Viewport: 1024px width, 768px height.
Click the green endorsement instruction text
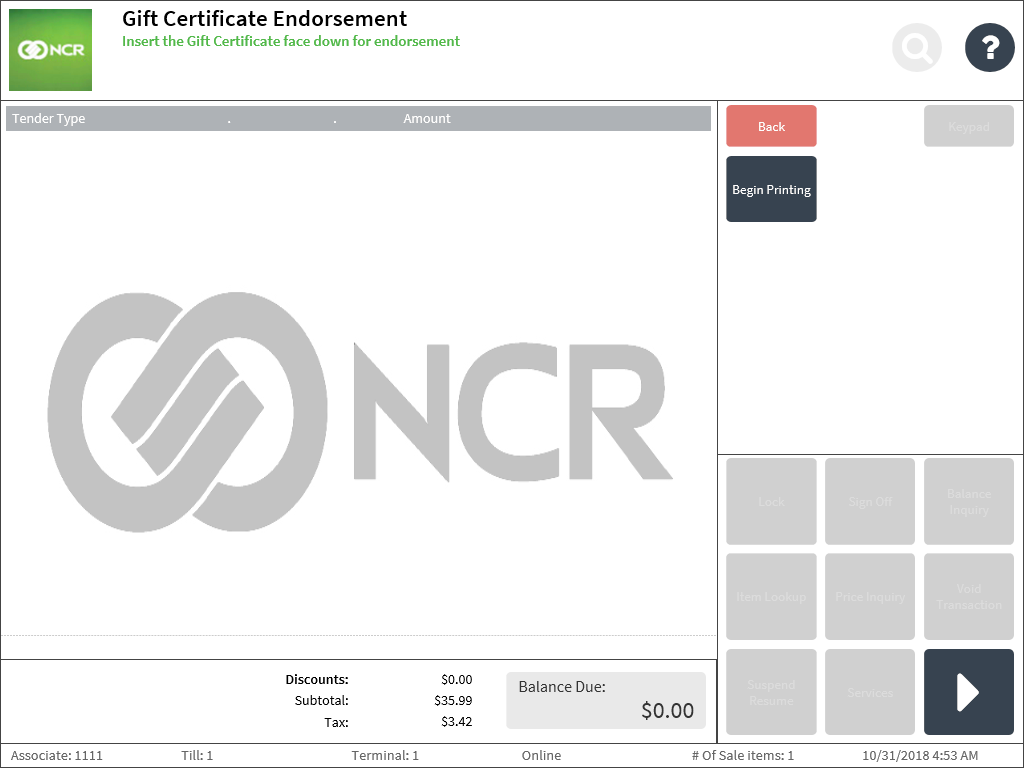click(291, 41)
